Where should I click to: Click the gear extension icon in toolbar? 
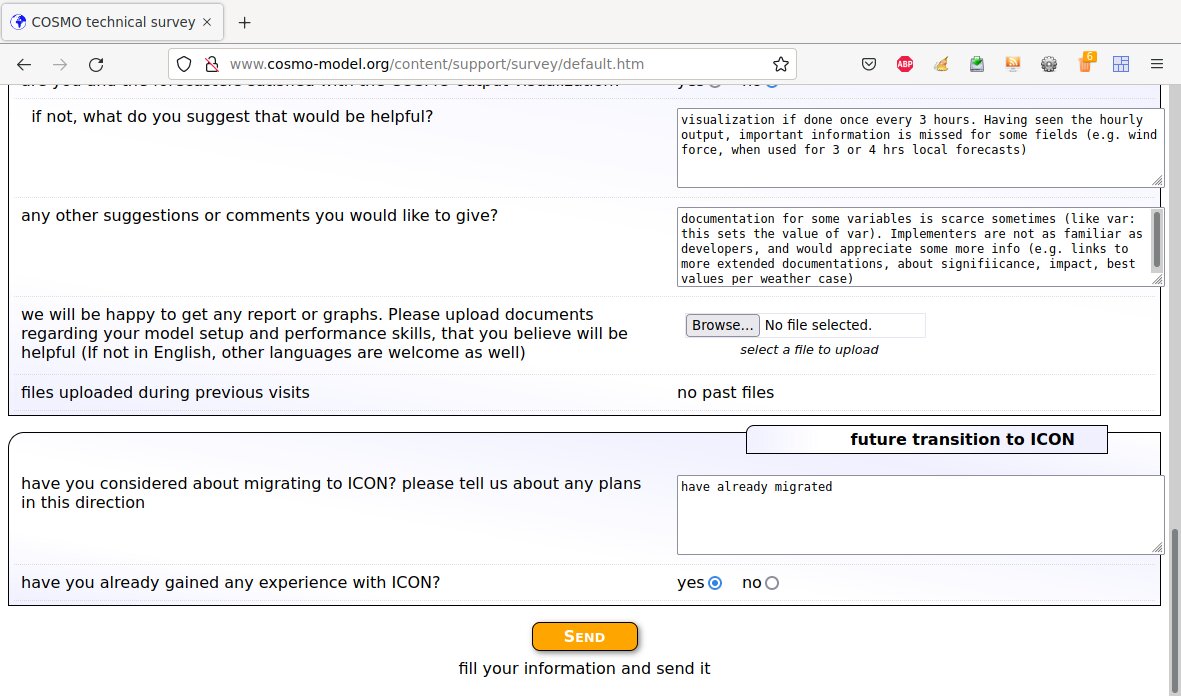[1049, 64]
